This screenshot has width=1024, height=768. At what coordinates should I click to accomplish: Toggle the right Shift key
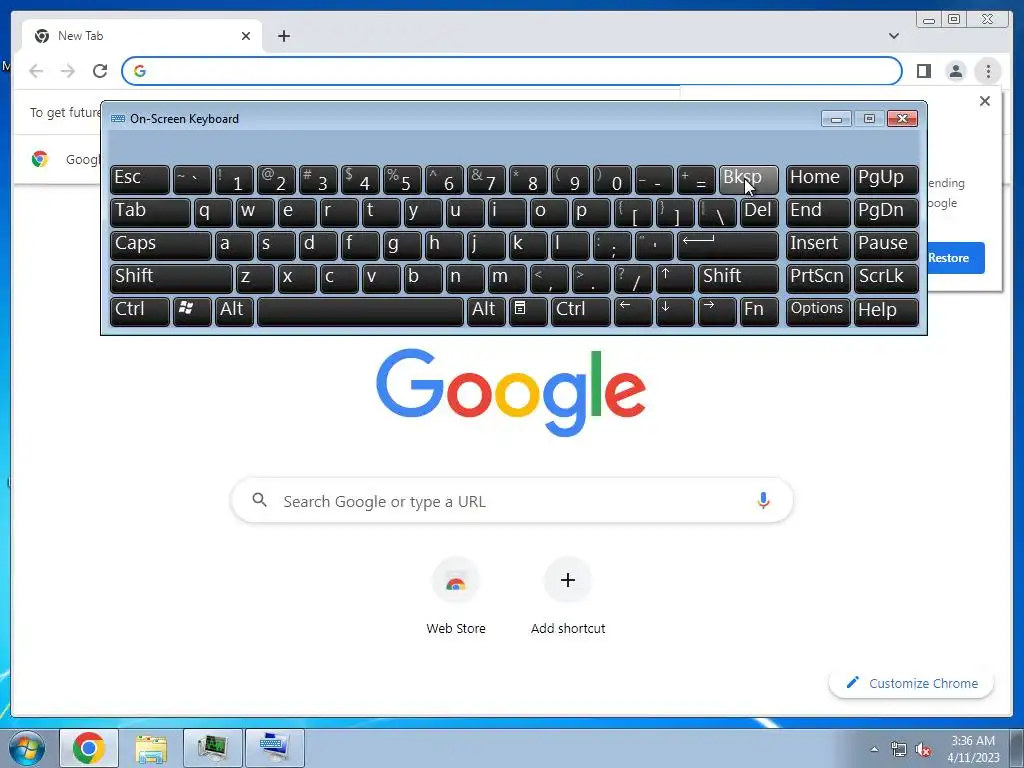coord(738,278)
